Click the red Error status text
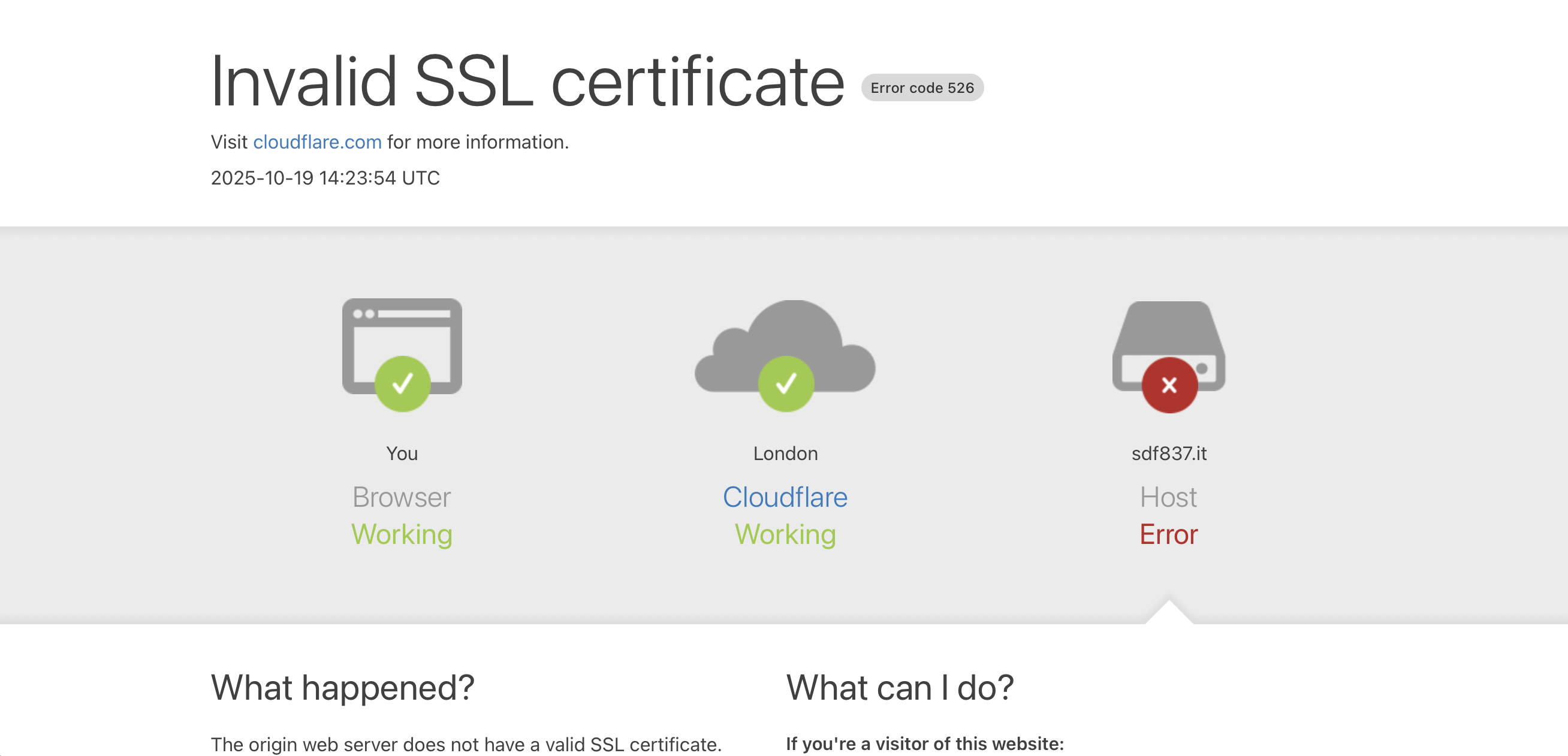1568x756 pixels. tap(1168, 534)
